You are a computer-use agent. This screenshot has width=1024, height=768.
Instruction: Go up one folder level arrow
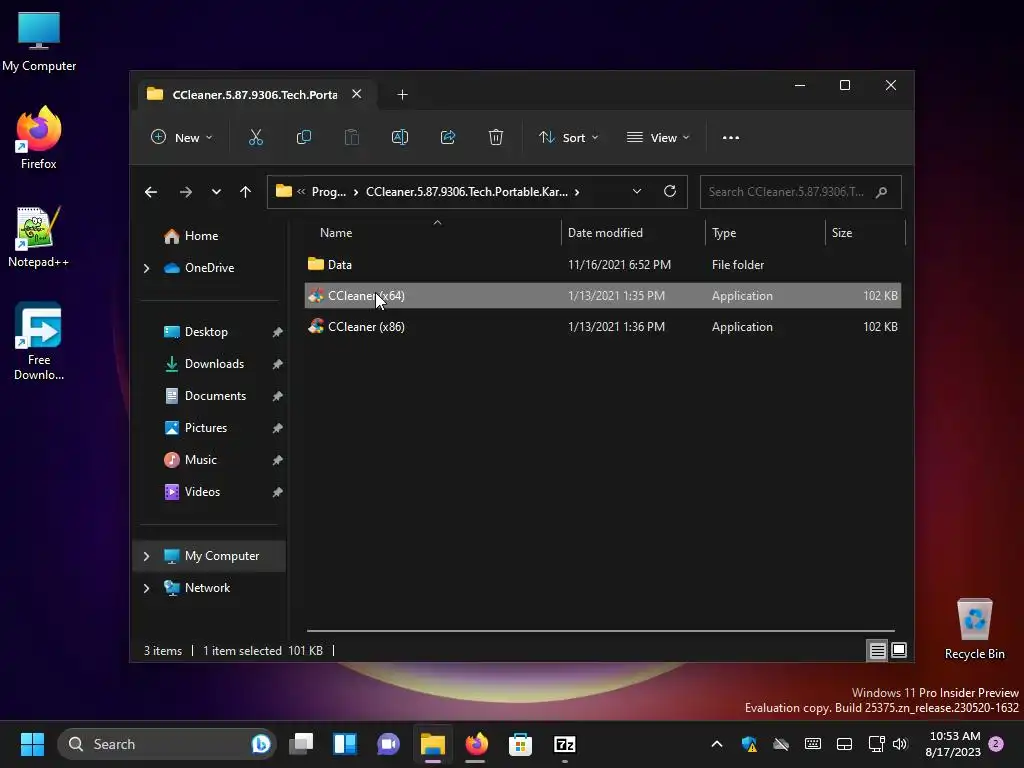click(246, 192)
